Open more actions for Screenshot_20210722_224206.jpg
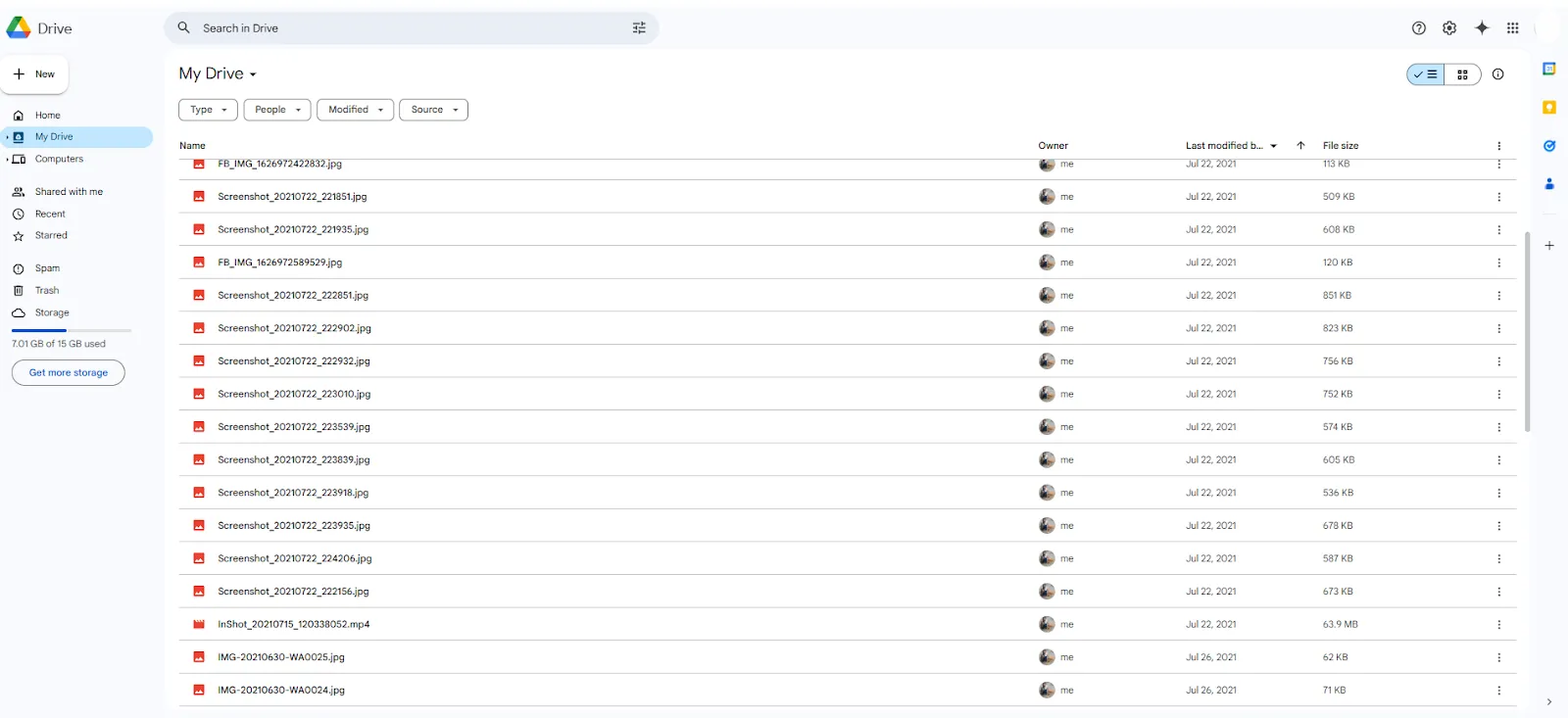Screen dimensions: 1568x718 click(1498, 558)
